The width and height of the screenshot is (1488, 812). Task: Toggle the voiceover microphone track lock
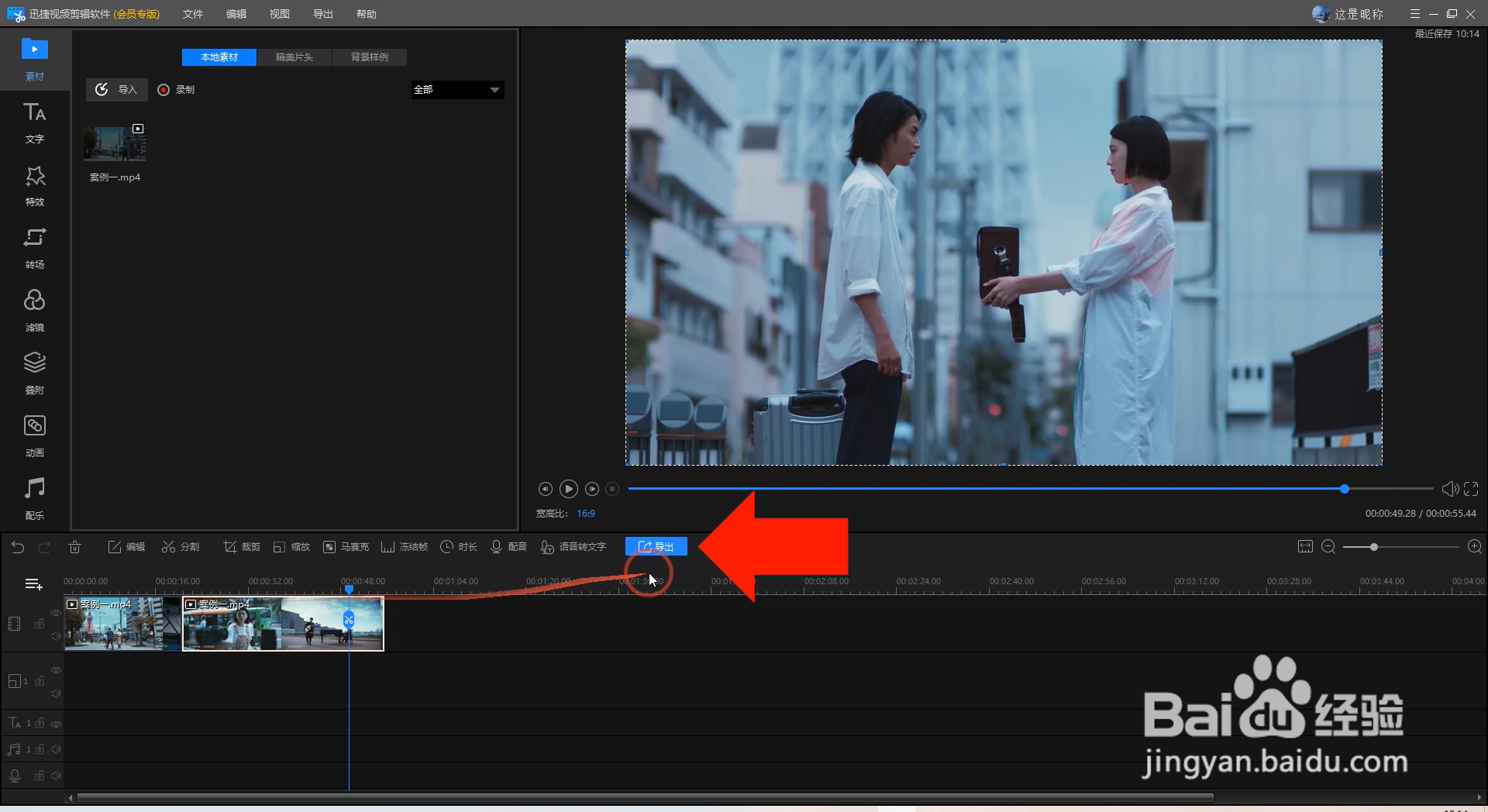(40, 776)
